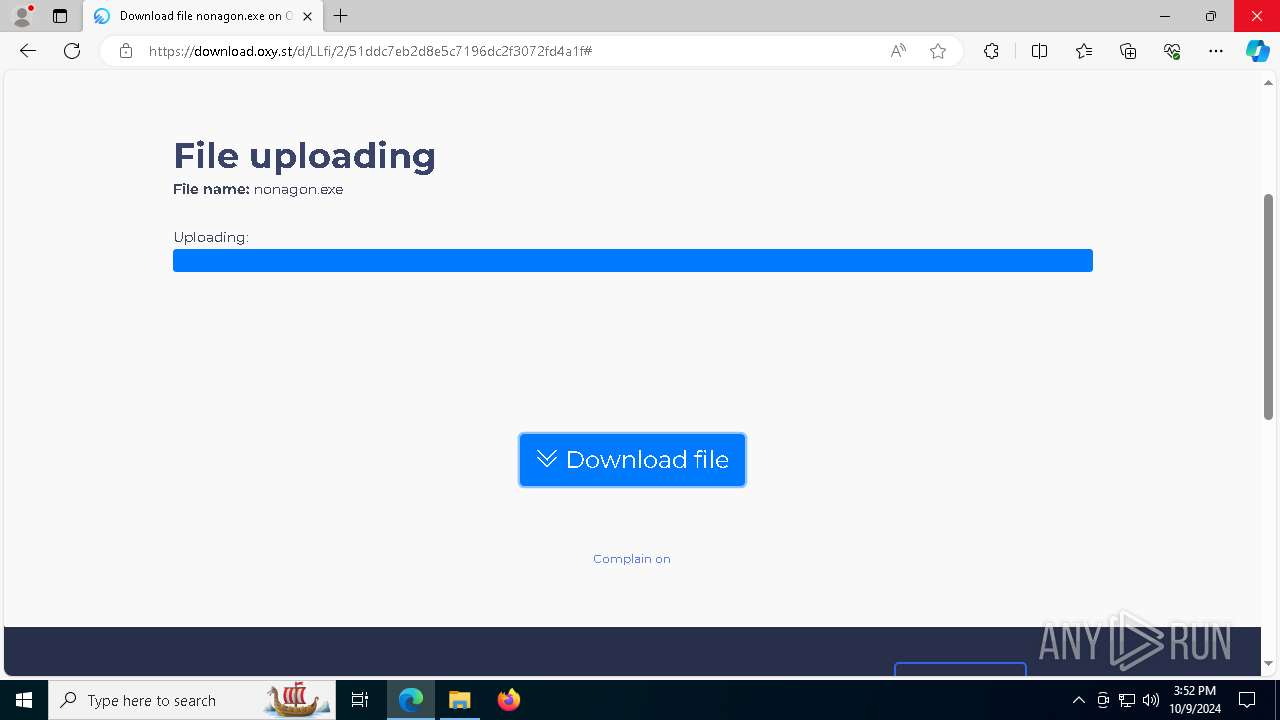Refresh the current page
The width and height of the screenshot is (1280, 720).
72,51
